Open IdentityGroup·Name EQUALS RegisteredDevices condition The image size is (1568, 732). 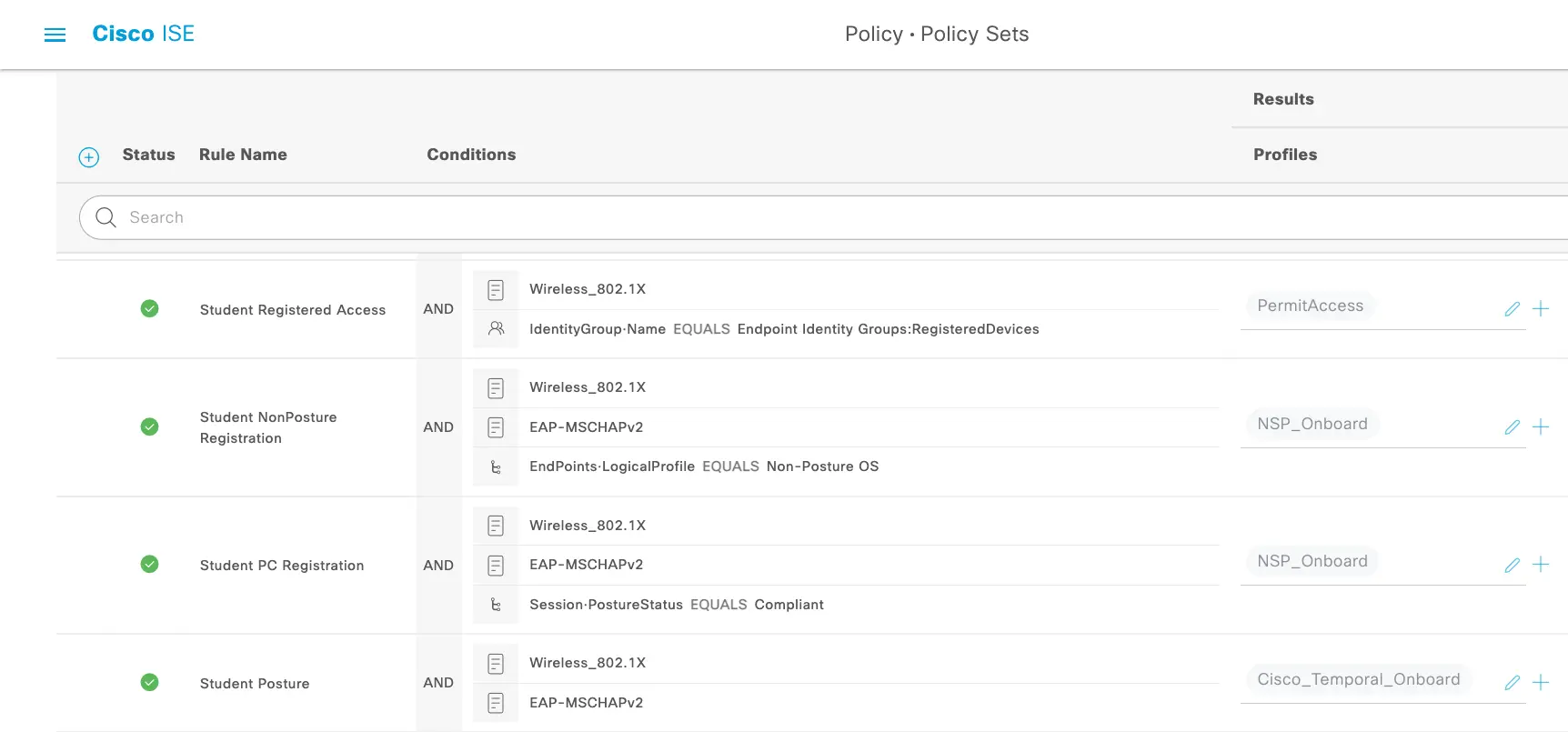tap(784, 329)
